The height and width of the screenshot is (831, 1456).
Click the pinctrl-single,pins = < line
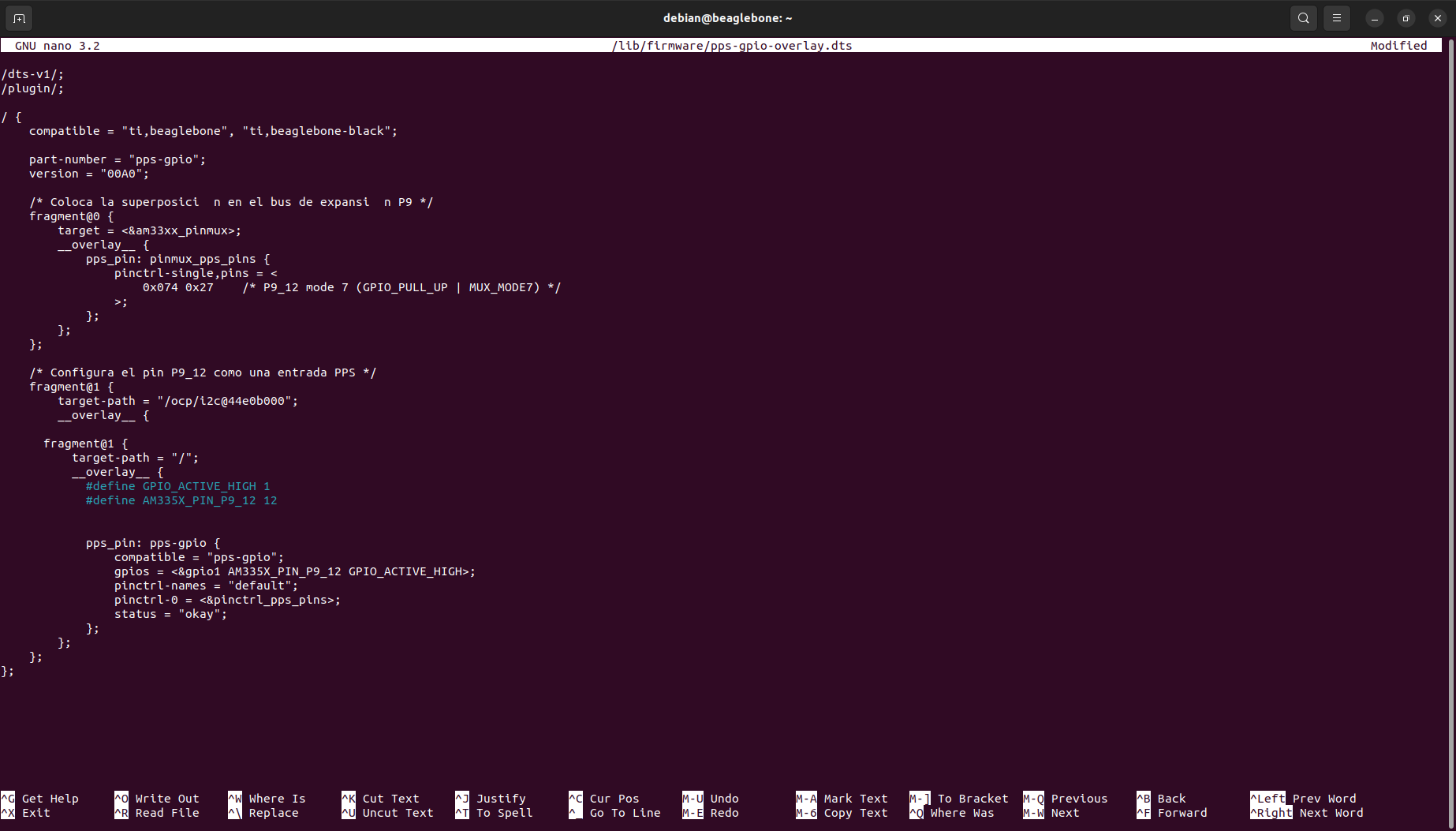pyautogui.click(x=196, y=273)
